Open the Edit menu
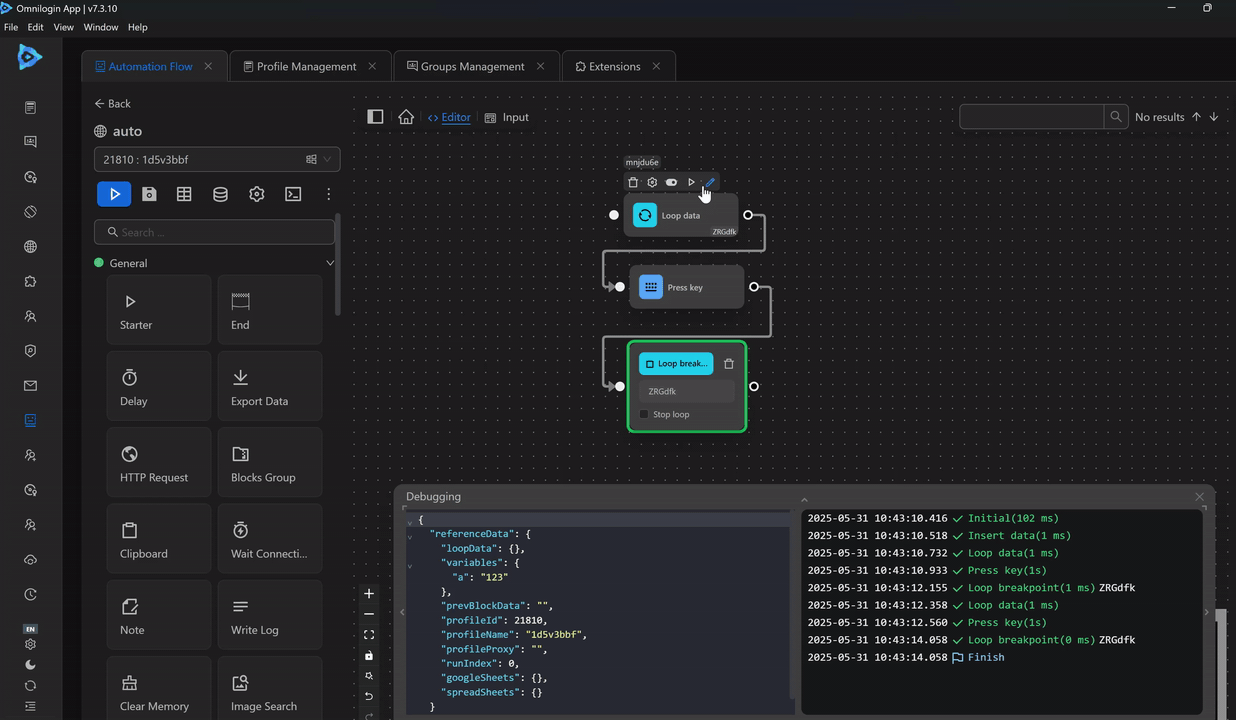 click(35, 27)
